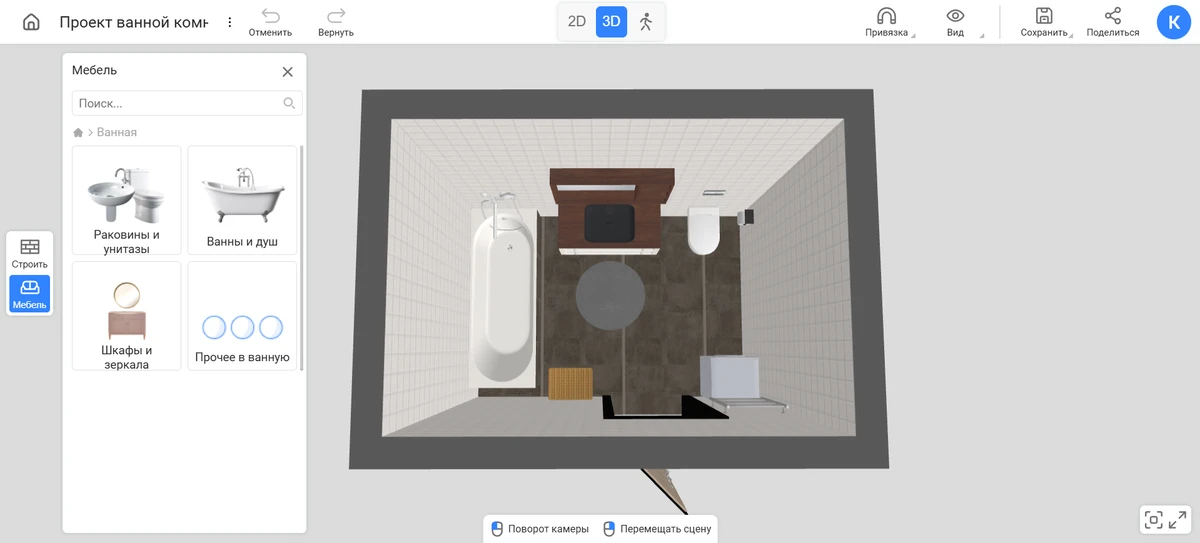Open Привязка snapping options
This screenshot has height=543, width=1200.
[x=887, y=22]
